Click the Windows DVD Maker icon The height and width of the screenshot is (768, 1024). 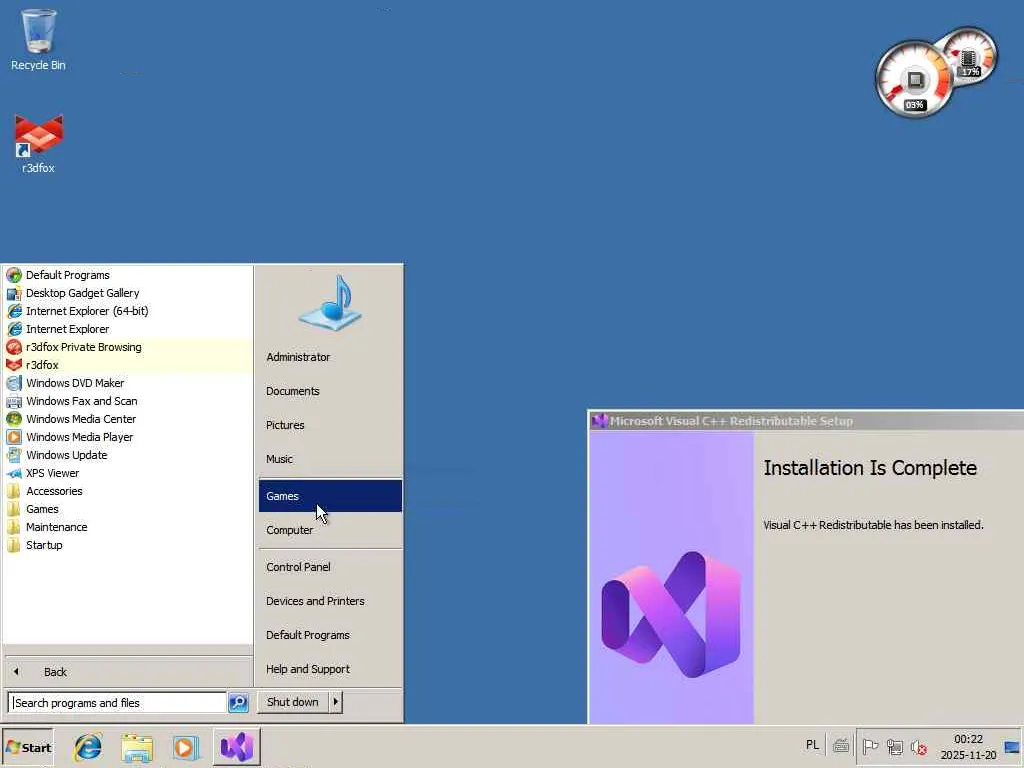[14, 383]
